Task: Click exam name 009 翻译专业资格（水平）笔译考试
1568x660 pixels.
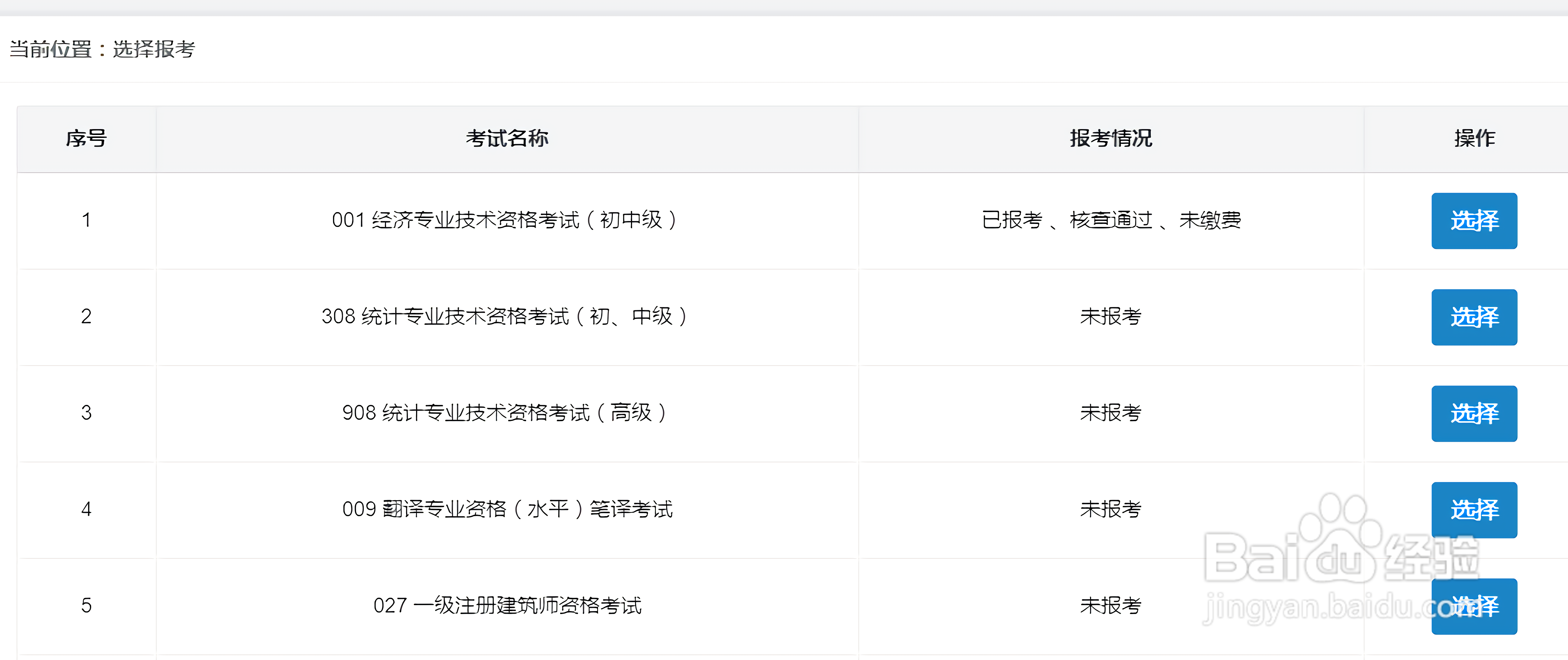Action: click(x=507, y=509)
